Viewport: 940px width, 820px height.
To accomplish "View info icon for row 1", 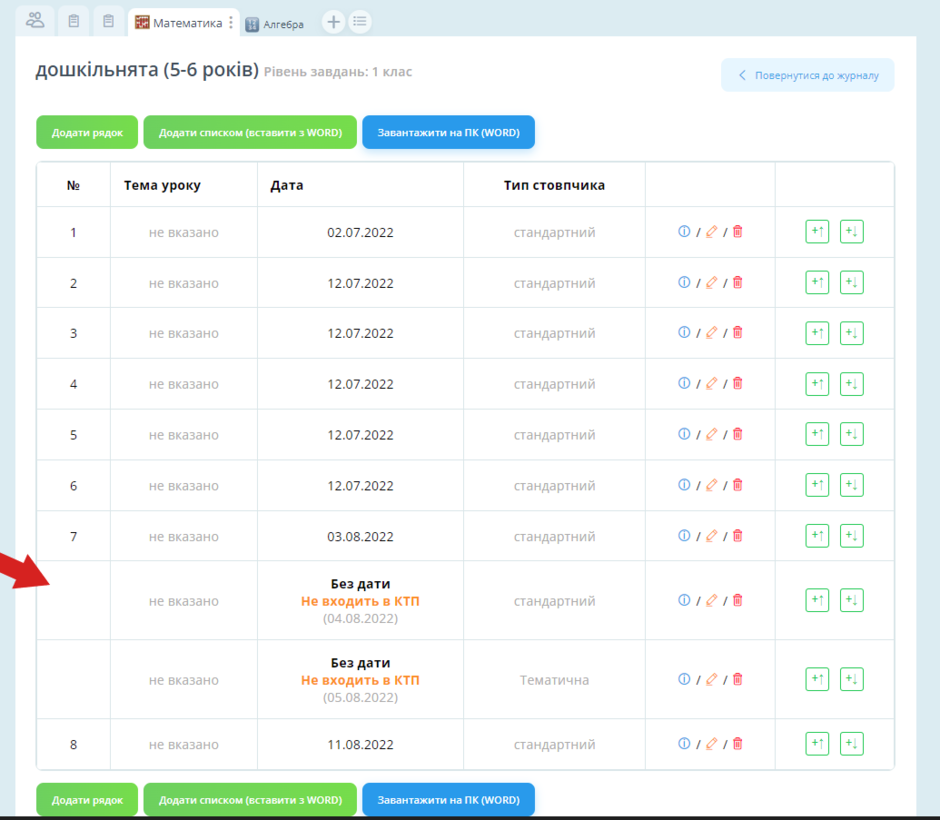I will tap(684, 231).
